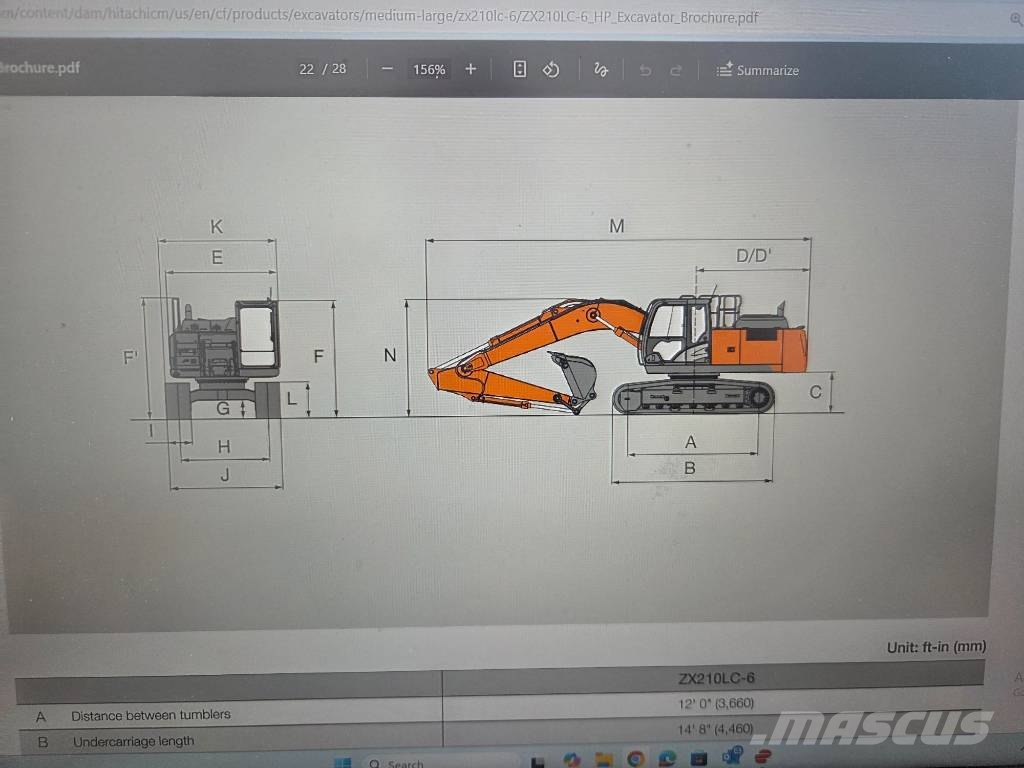This screenshot has width=1024, height=768.
Task: Click the red app icon on the taskbar
Action: pyautogui.click(x=763, y=757)
